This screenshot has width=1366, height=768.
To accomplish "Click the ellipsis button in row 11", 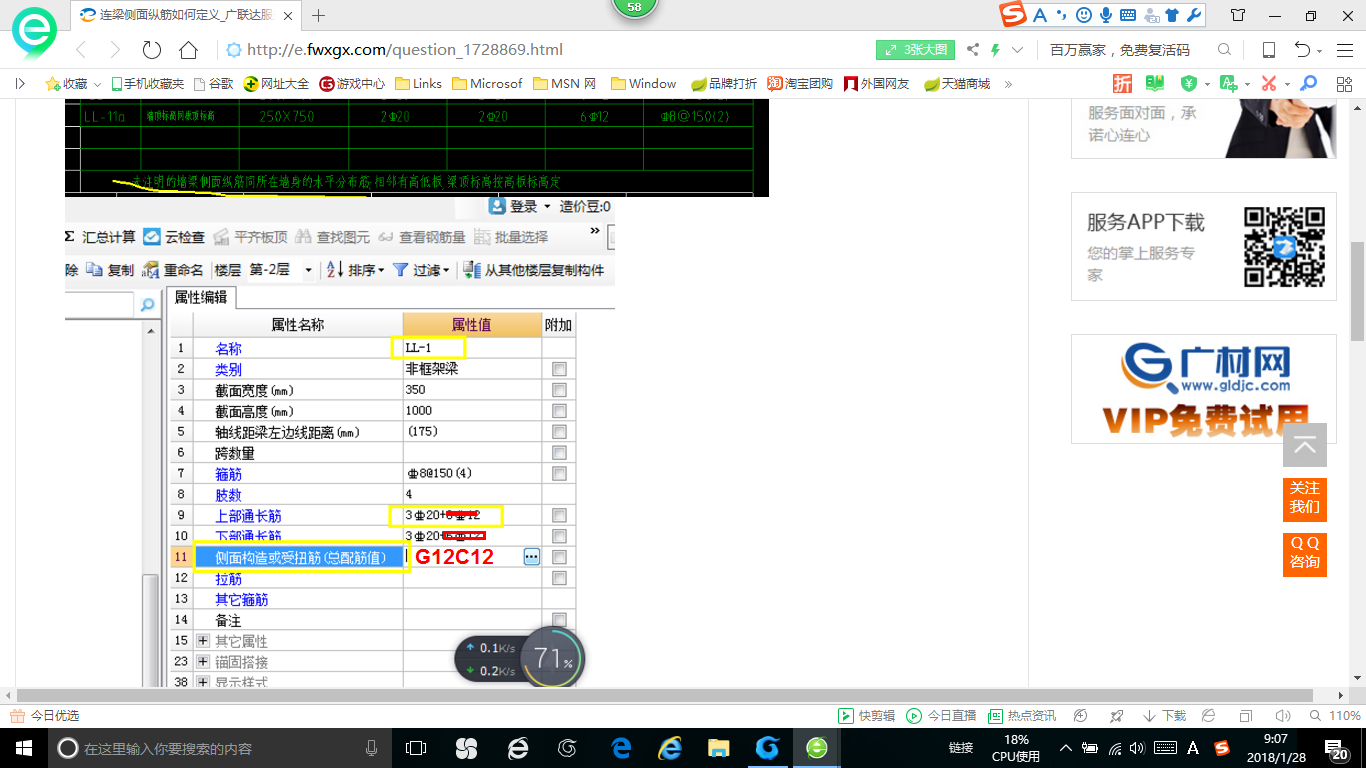I will pos(532,557).
